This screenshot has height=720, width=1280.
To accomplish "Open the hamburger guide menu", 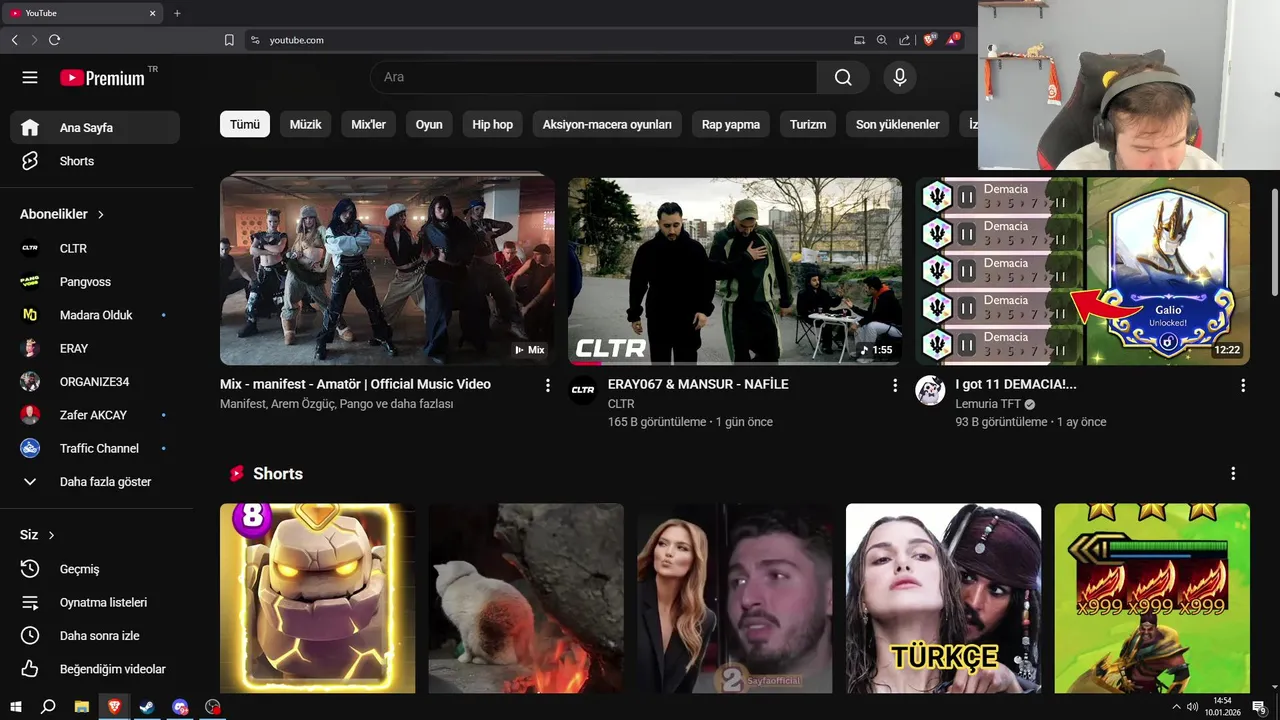I will coord(30,77).
